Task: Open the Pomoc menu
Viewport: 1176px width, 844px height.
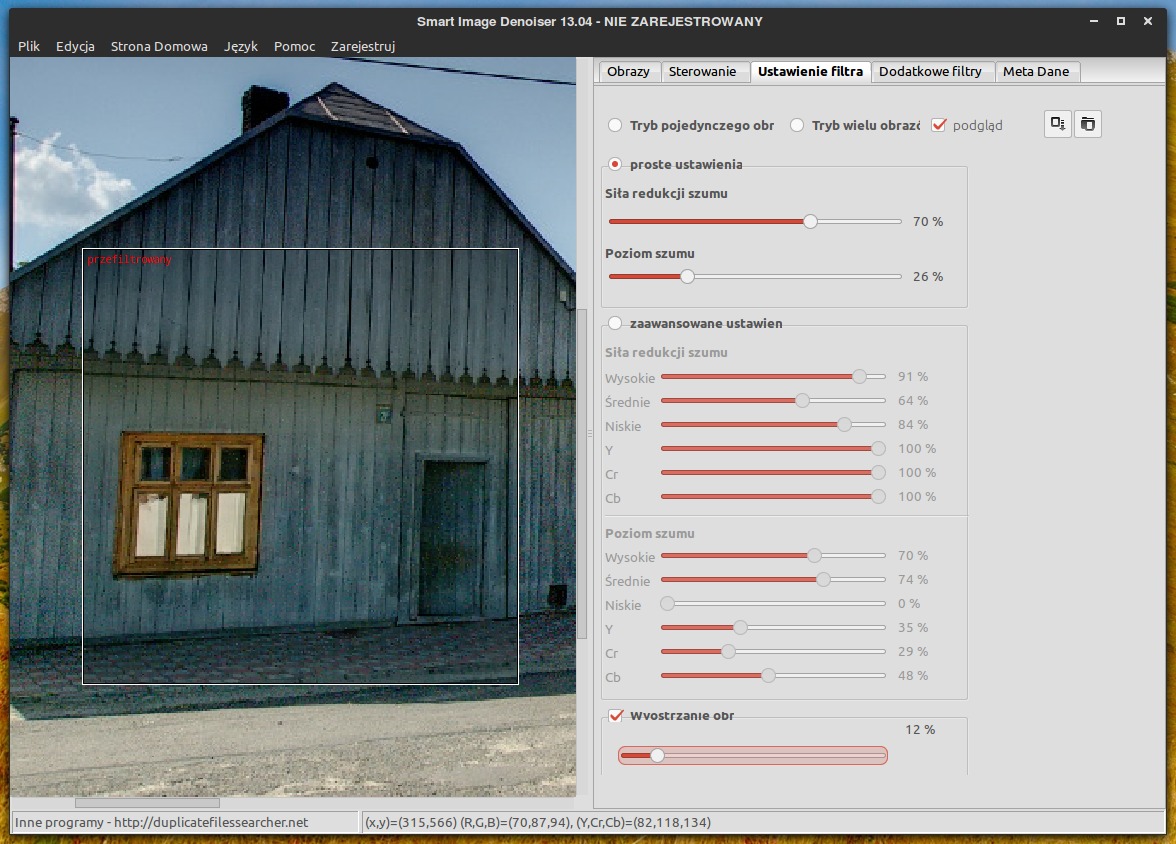Action: point(294,46)
